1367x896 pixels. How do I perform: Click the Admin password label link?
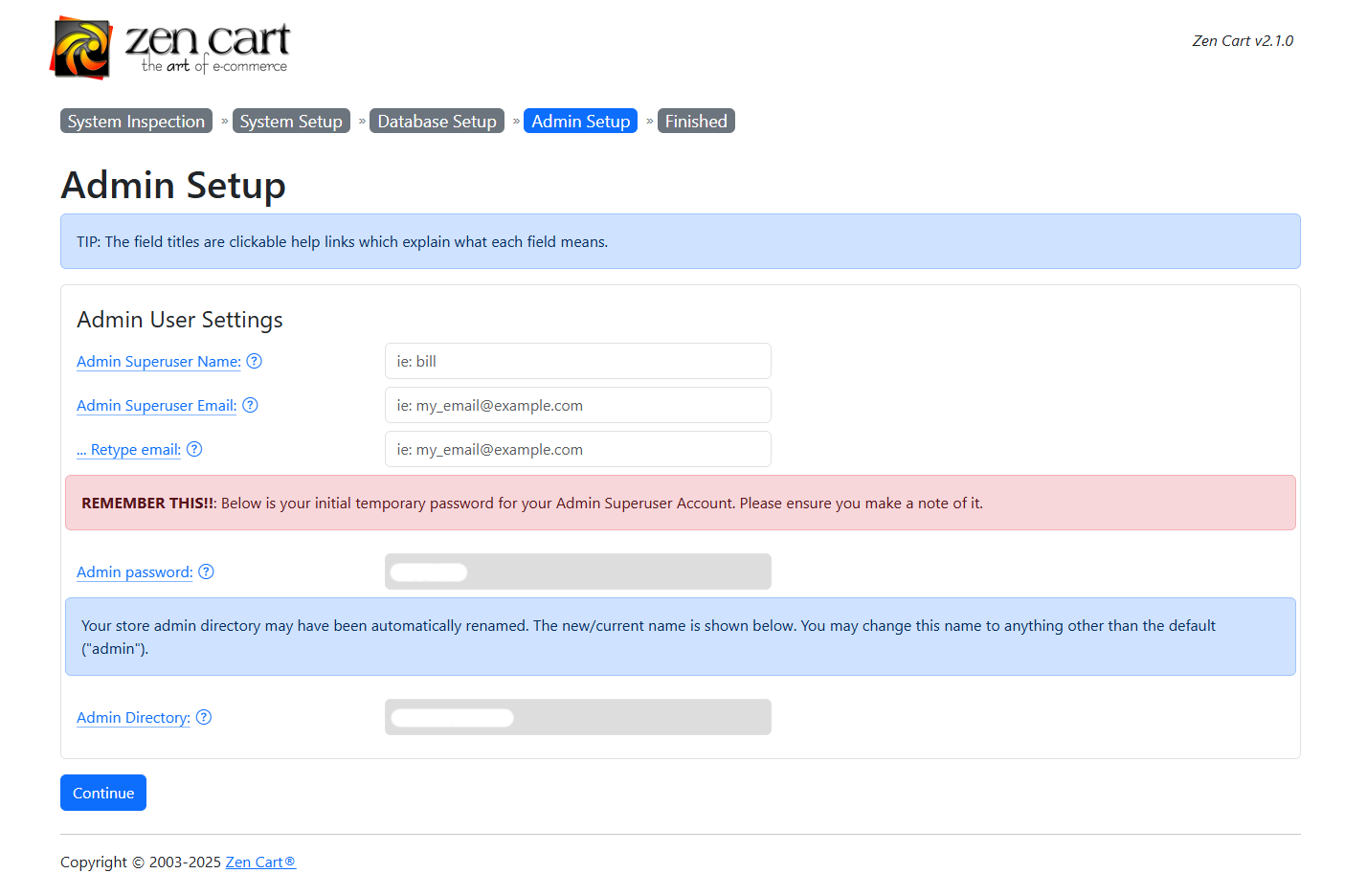pyautogui.click(x=133, y=571)
